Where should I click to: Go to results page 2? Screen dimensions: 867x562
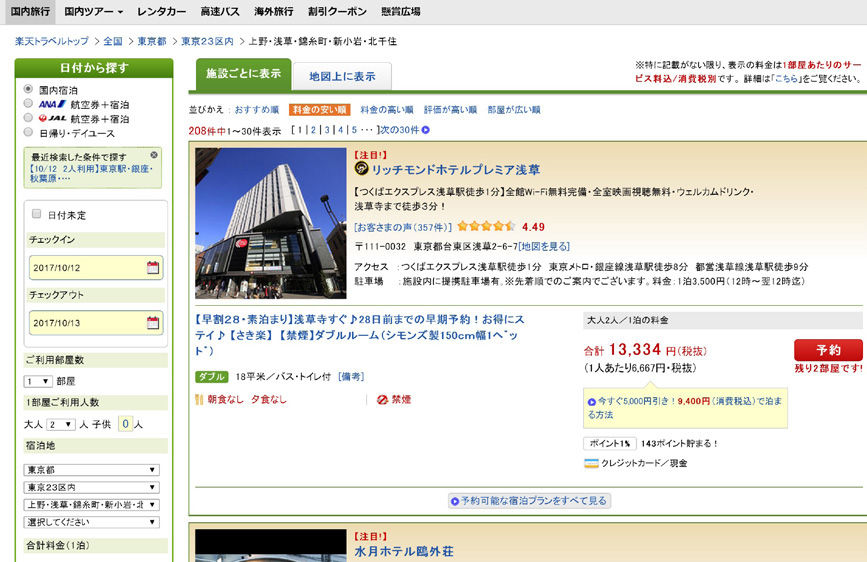tap(313, 130)
